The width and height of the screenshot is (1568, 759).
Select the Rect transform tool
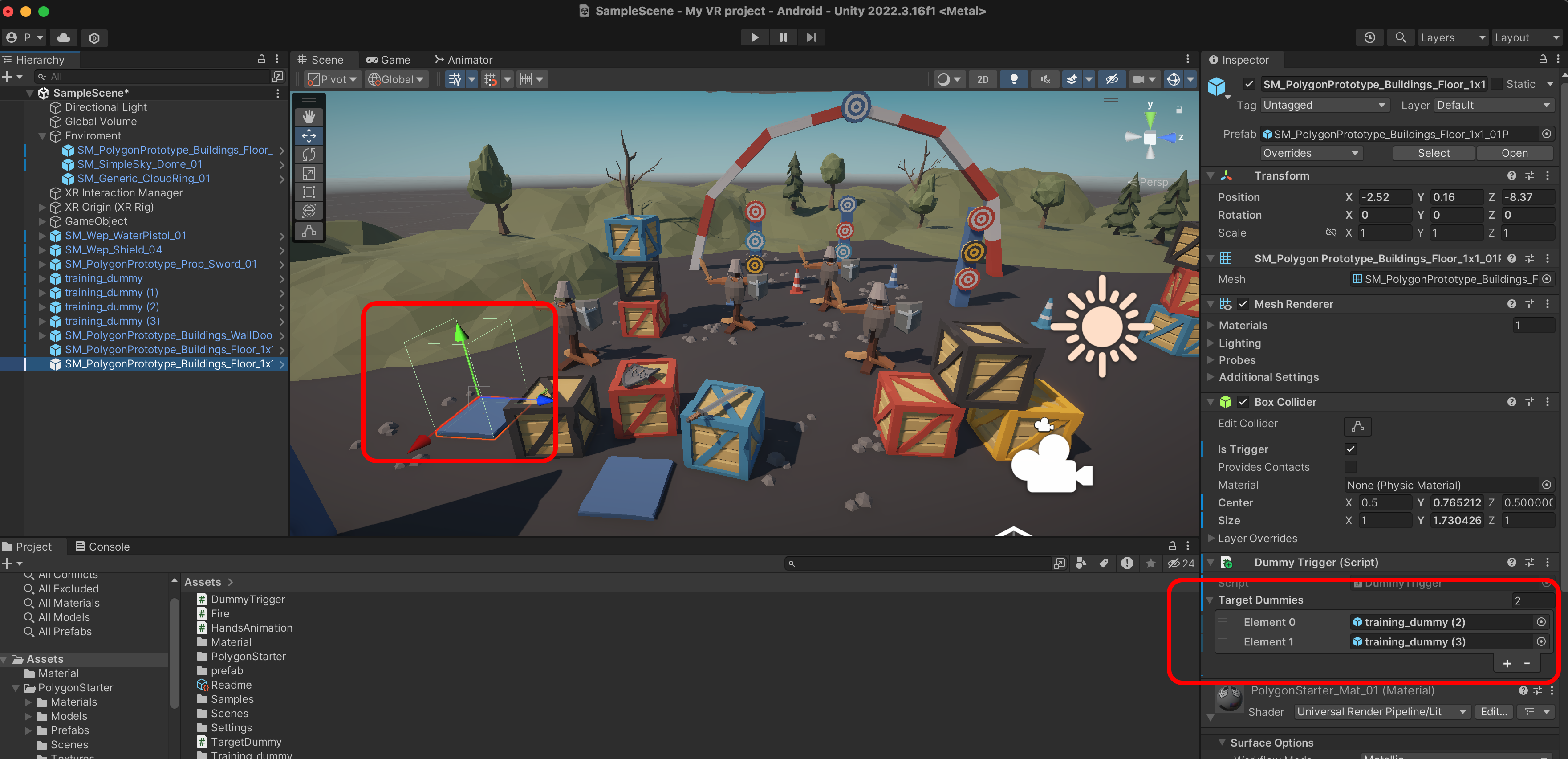[x=309, y=192]
